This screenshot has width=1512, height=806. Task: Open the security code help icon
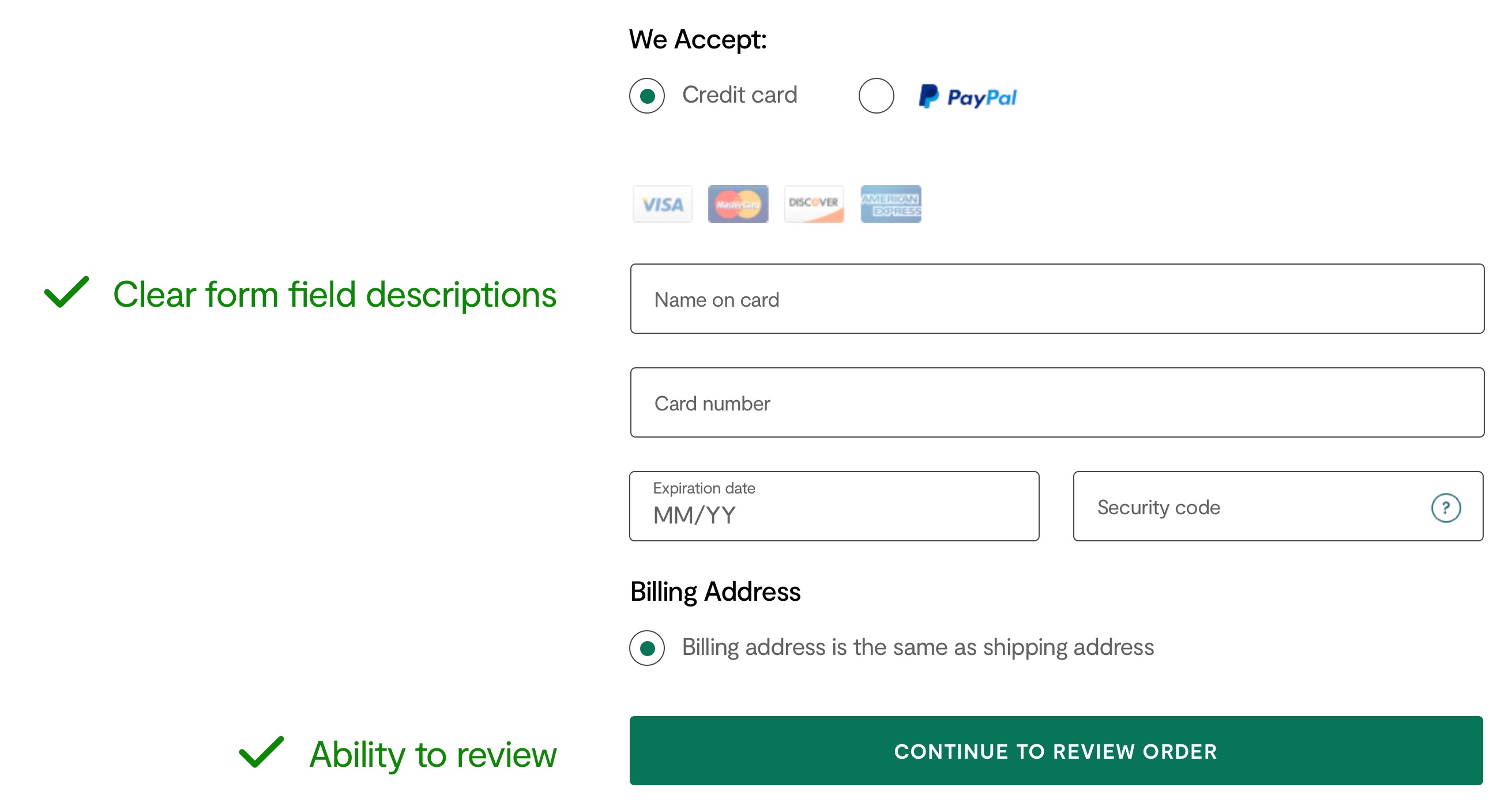click(x=1445, y=507)
